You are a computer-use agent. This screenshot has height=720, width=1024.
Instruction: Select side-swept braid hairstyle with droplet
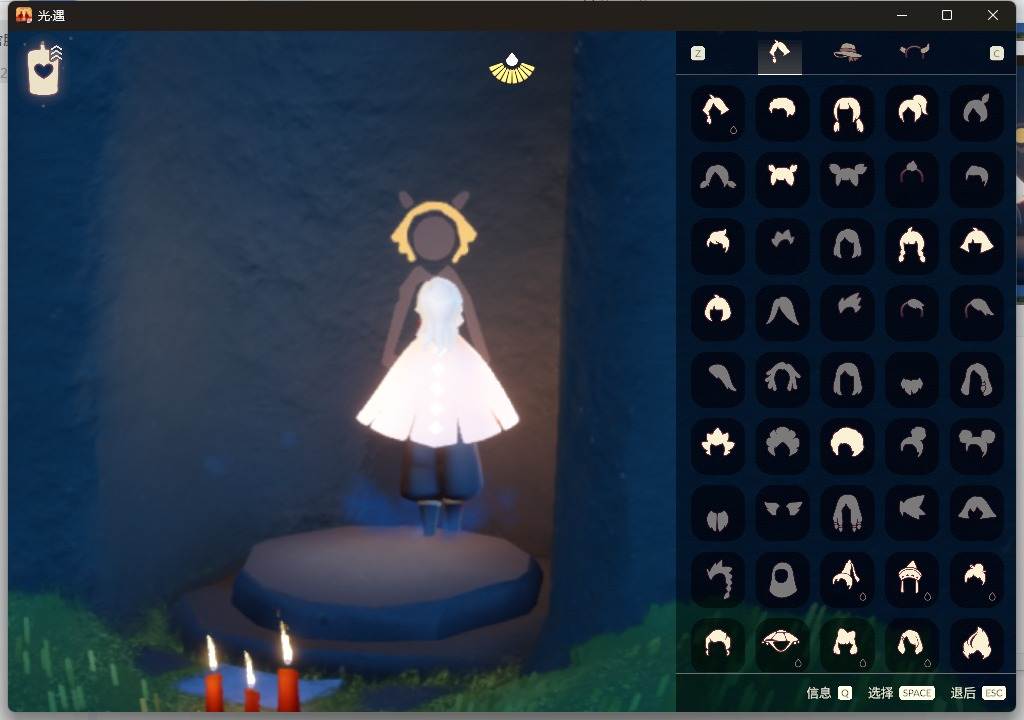pyautogui.click(x=718, y=112)
